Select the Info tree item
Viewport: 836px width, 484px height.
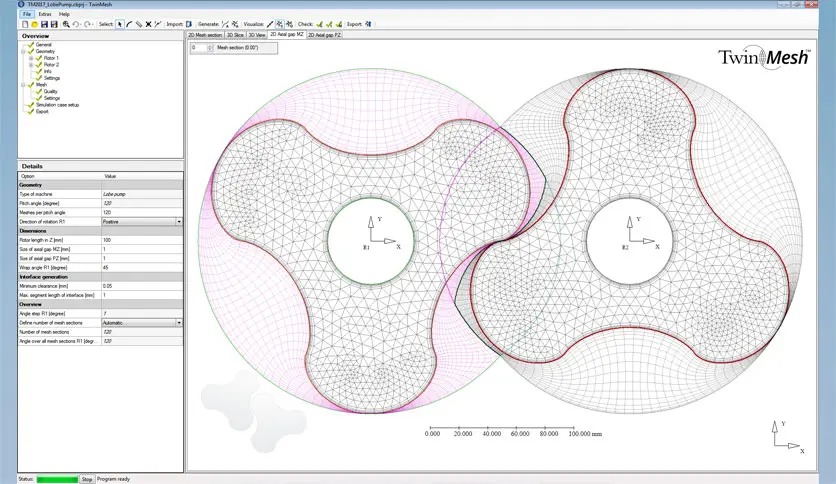(47, 71)
